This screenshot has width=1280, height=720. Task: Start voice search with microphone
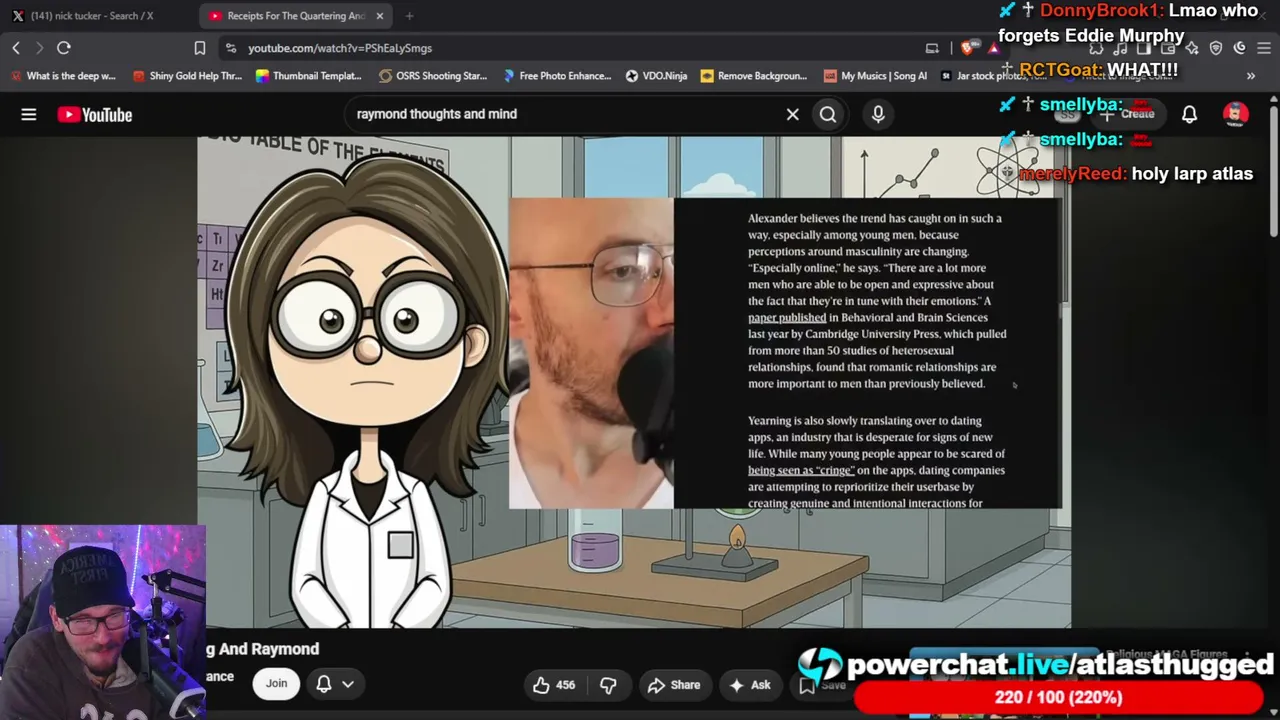click(x=878, y=114)
